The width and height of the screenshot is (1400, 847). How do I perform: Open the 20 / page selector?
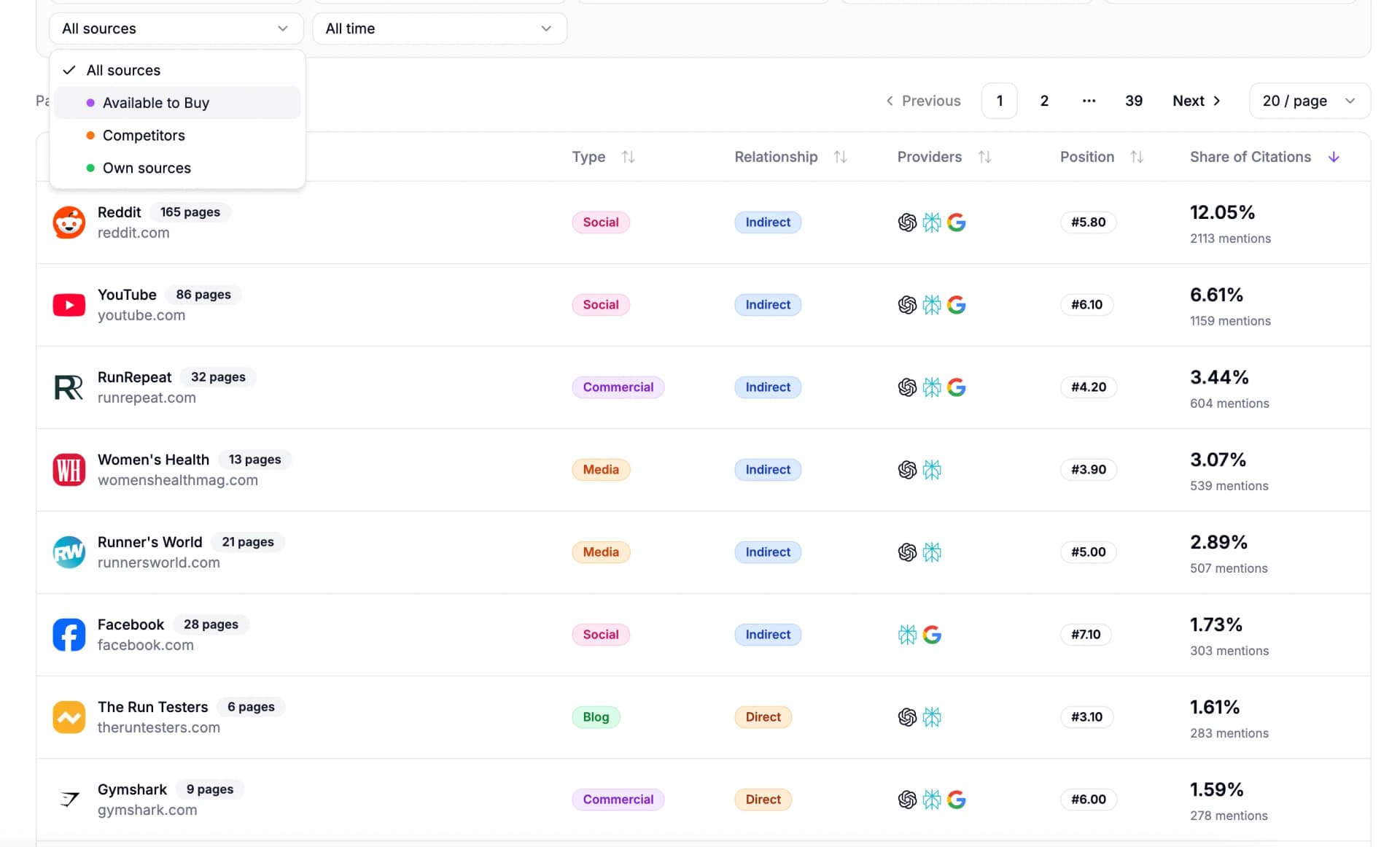(x=1309, y=101)
